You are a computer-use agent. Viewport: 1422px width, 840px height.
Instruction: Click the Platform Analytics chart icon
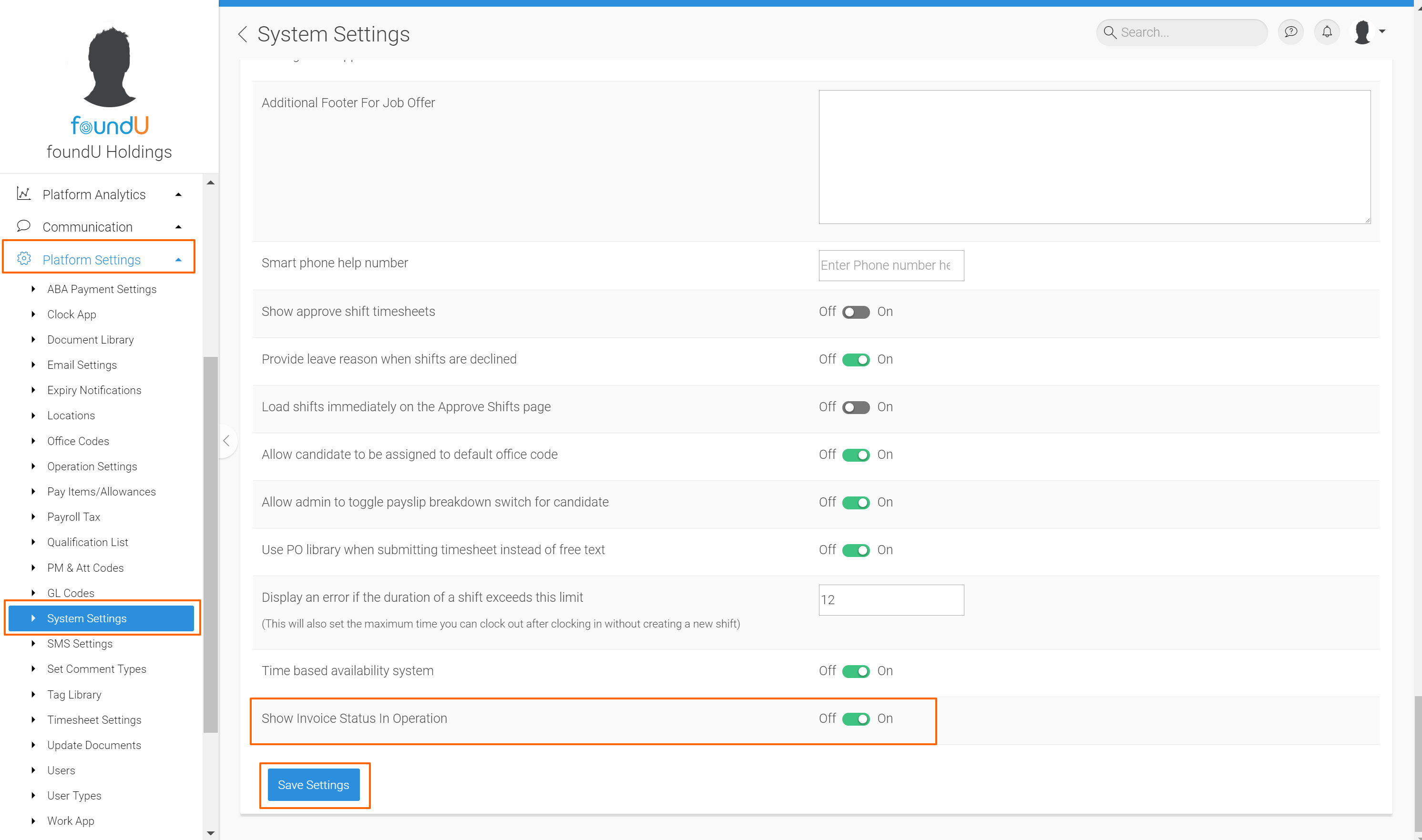point(23,194)
